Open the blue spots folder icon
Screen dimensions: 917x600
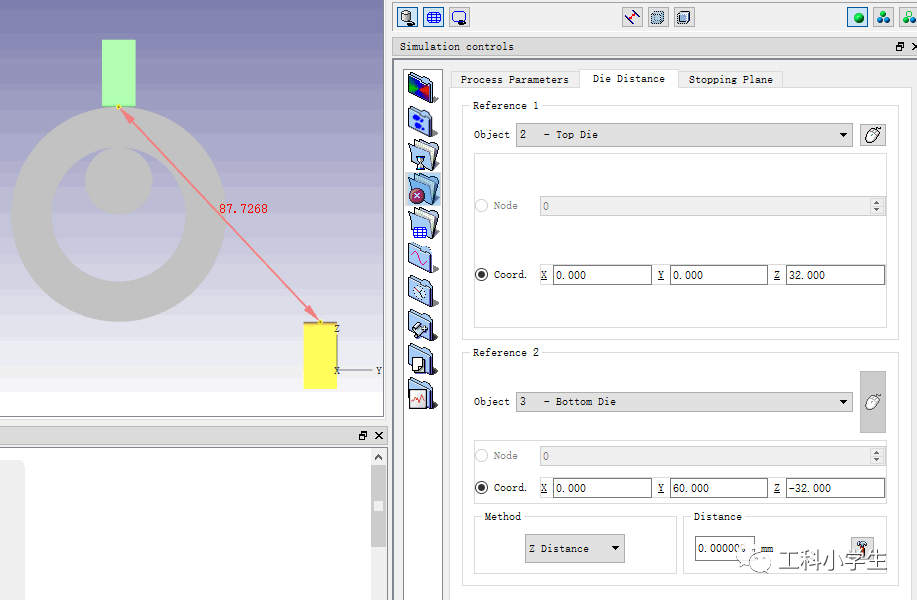pyautogui.click(x=422, y=121)
